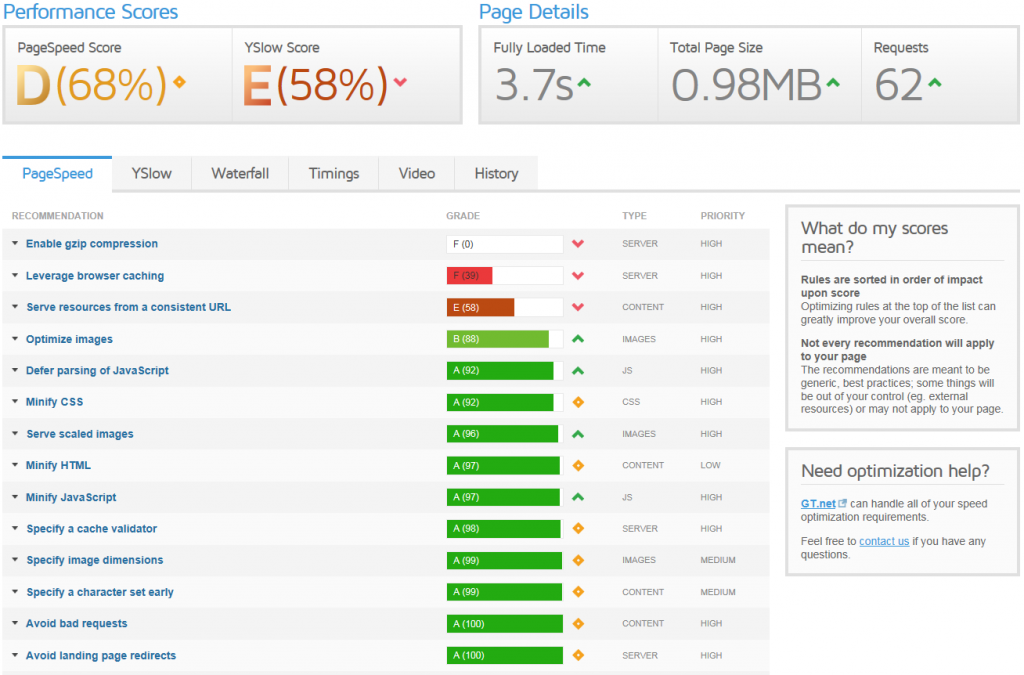This screenshot has width=1024, height=675.
Task: Click the LOW priority value in Minify HTML row
Action: [711, 465]
